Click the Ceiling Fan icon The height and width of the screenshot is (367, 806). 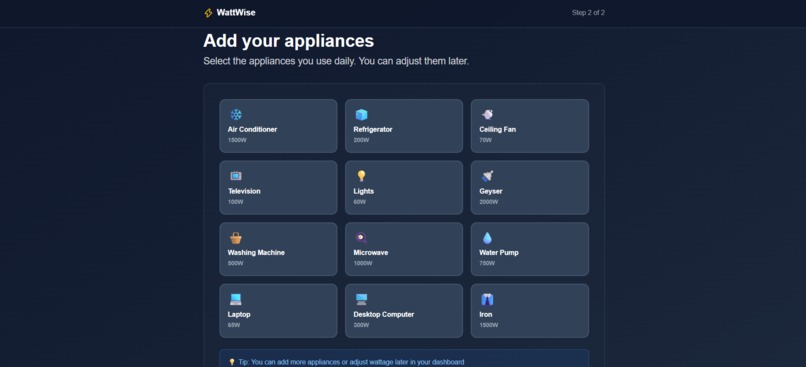tap(487, 115)
